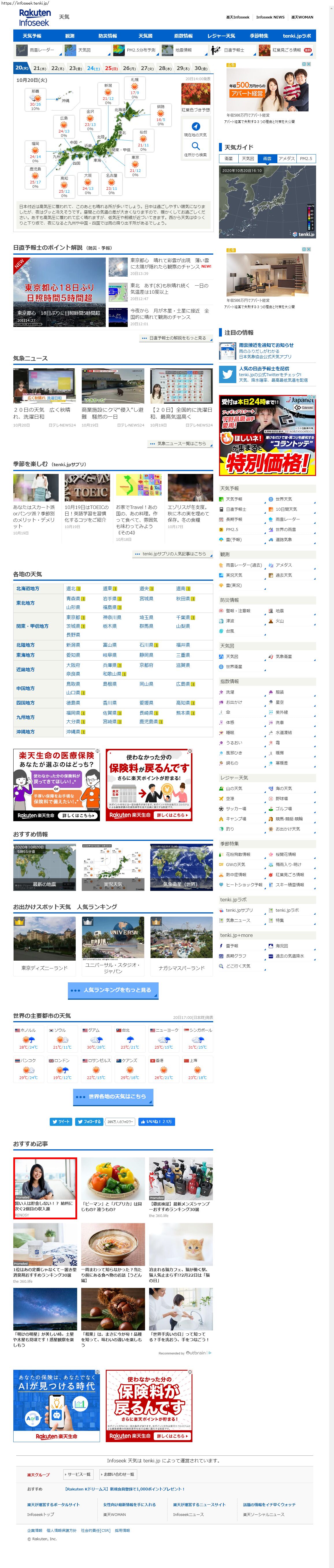The height and width of the screenshot is (1568, 334).
Task: Click the Facebook いいね! thumbs-up button
Action: click(x=155, y=1121)
